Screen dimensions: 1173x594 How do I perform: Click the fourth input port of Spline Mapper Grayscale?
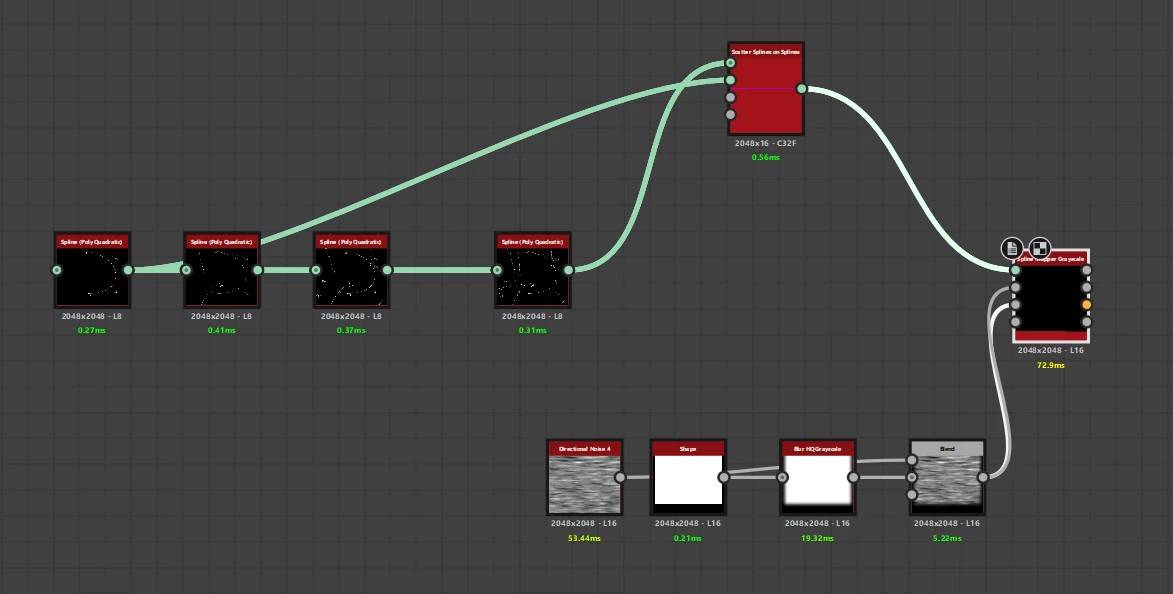[x=1015, y=322]
